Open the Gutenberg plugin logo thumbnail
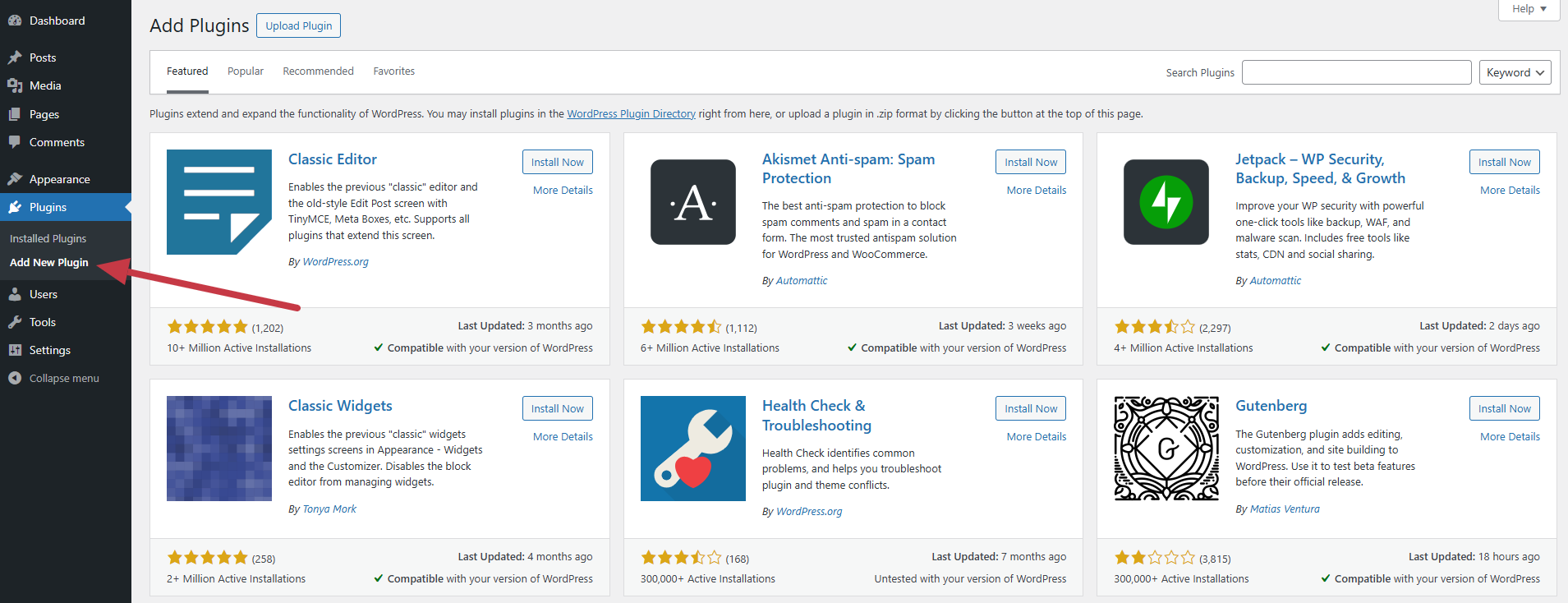Viewport: 1568px width, 603px height. click(x=1166, y=449)
